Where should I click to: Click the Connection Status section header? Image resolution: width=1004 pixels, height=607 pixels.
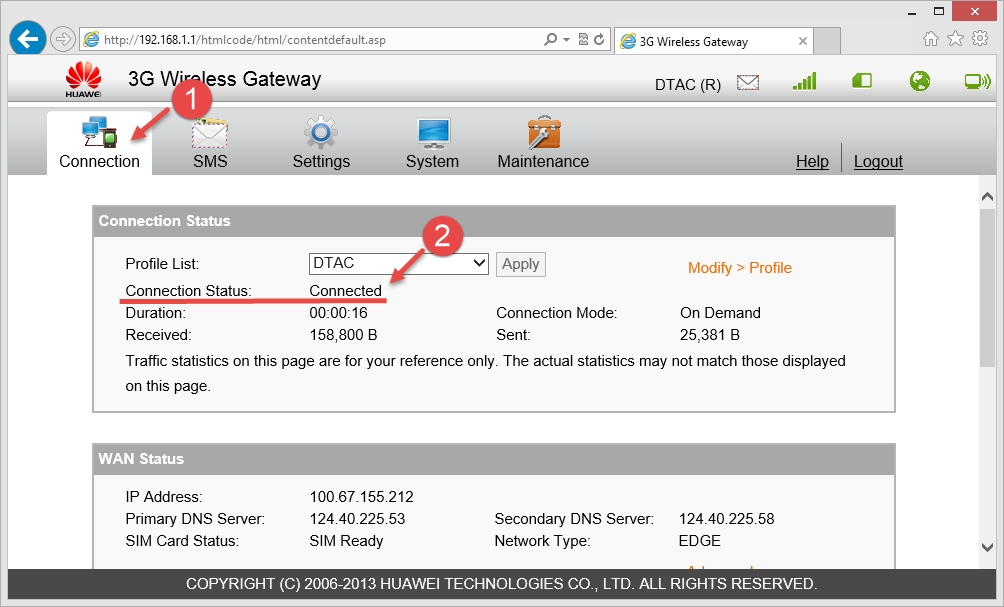click(x=494, y=221)
